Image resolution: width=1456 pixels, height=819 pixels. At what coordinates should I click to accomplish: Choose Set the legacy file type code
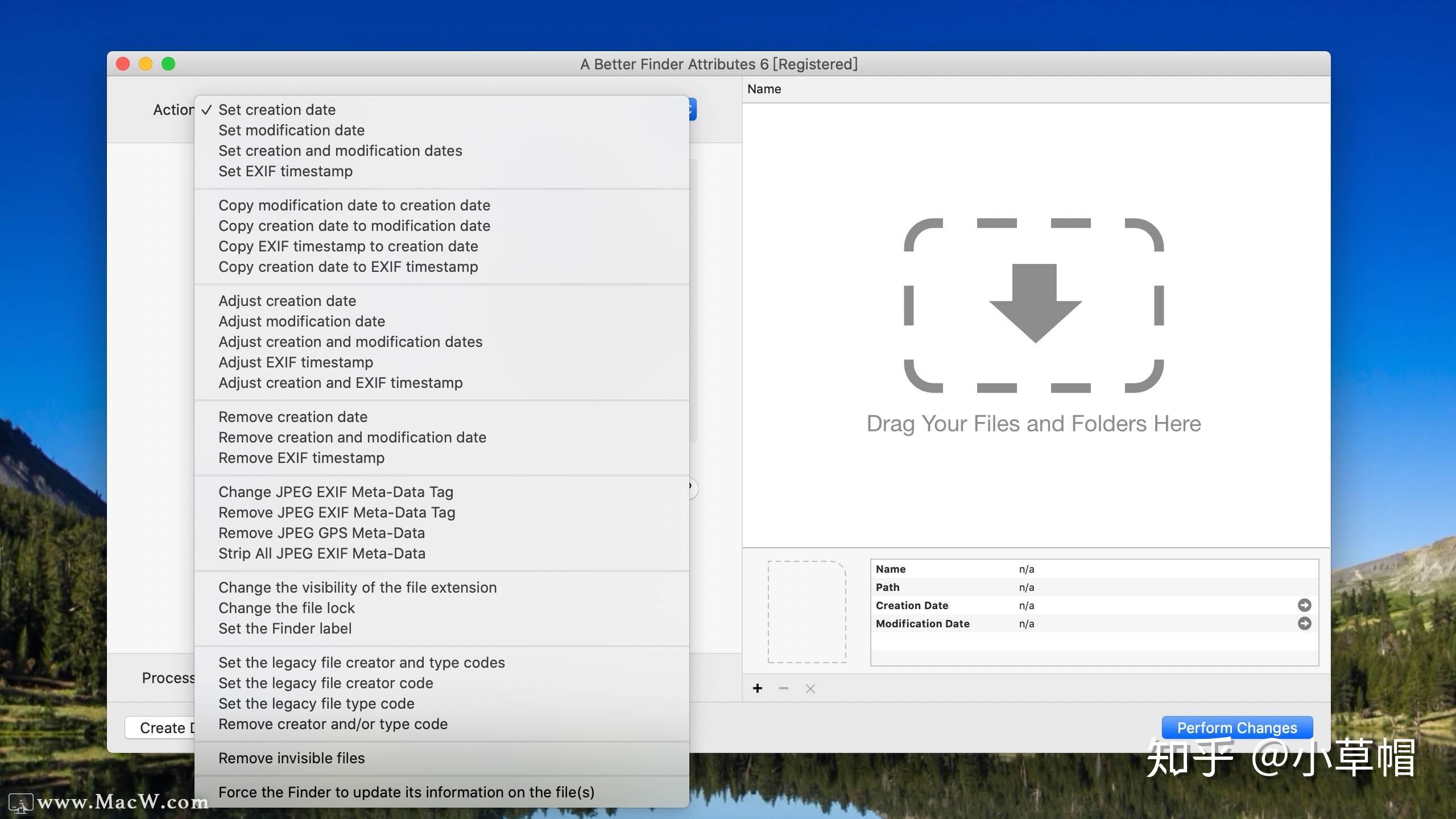tap(441, 704)
